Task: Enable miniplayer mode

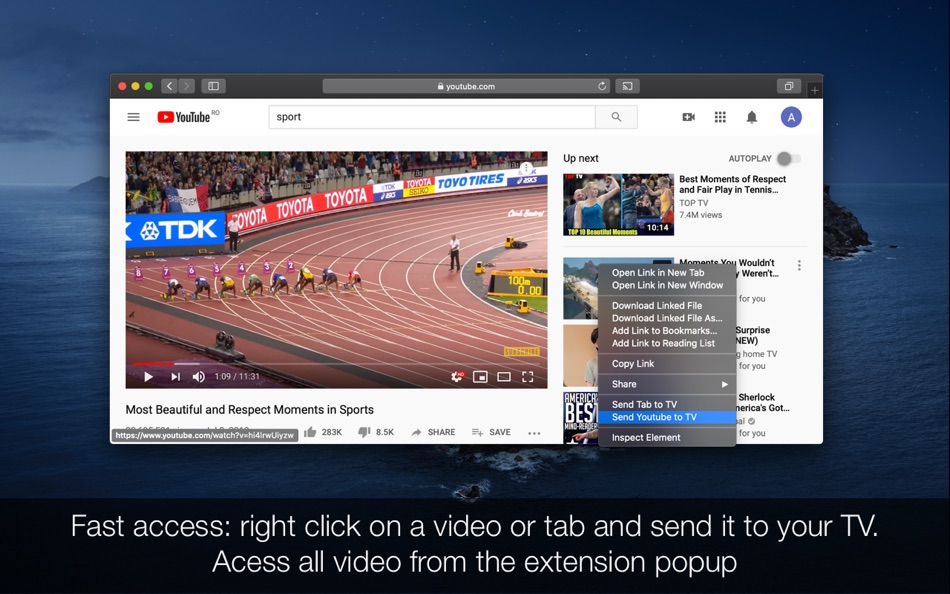Action: click(480, 377)
